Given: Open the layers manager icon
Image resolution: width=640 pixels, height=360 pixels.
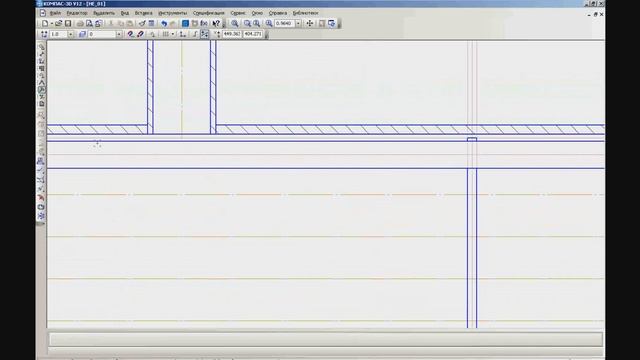Looking at the screenshot, I should click(x=82, y=34).
